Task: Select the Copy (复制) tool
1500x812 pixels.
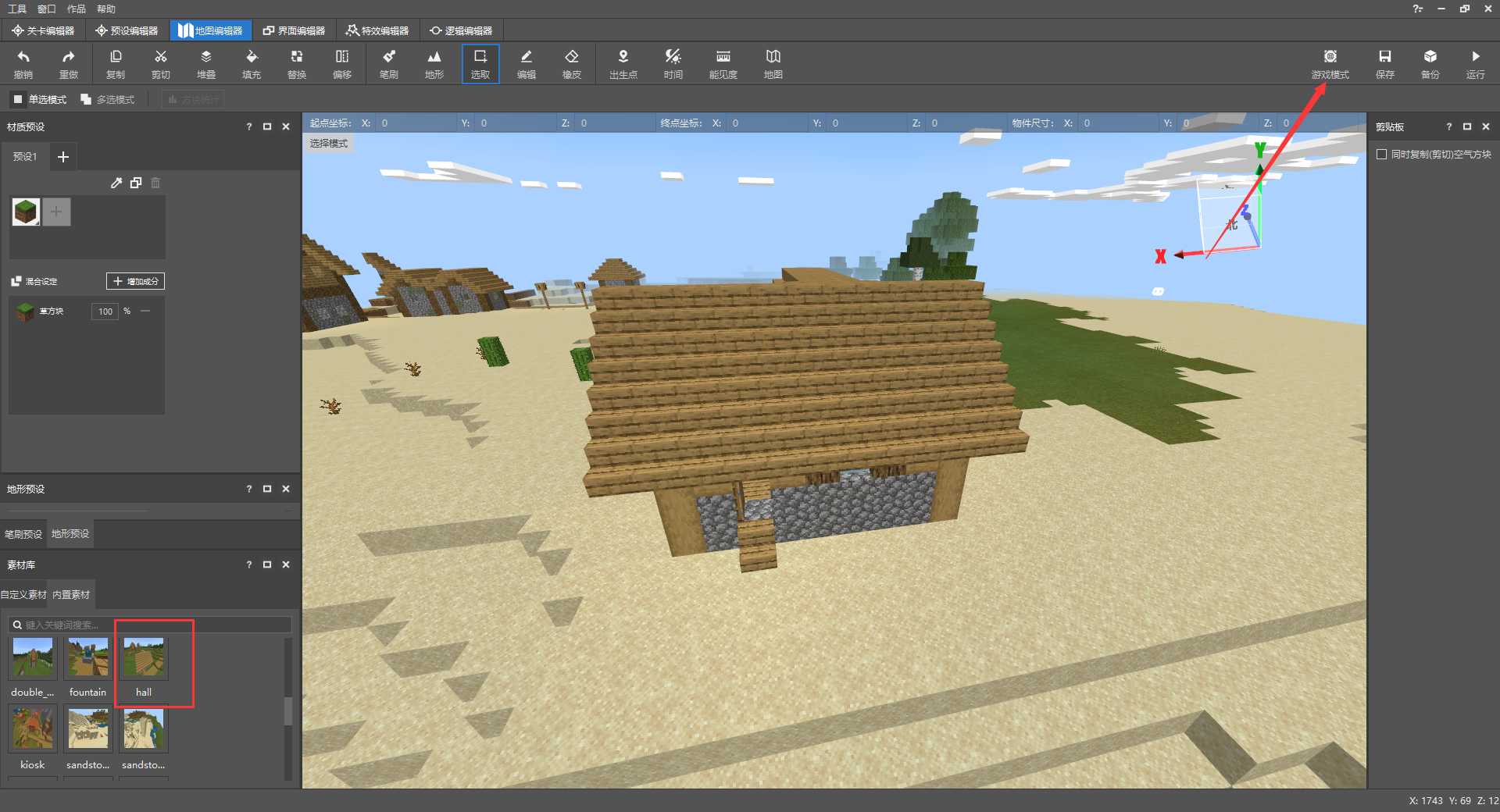Action: click(x=116, y=63)
